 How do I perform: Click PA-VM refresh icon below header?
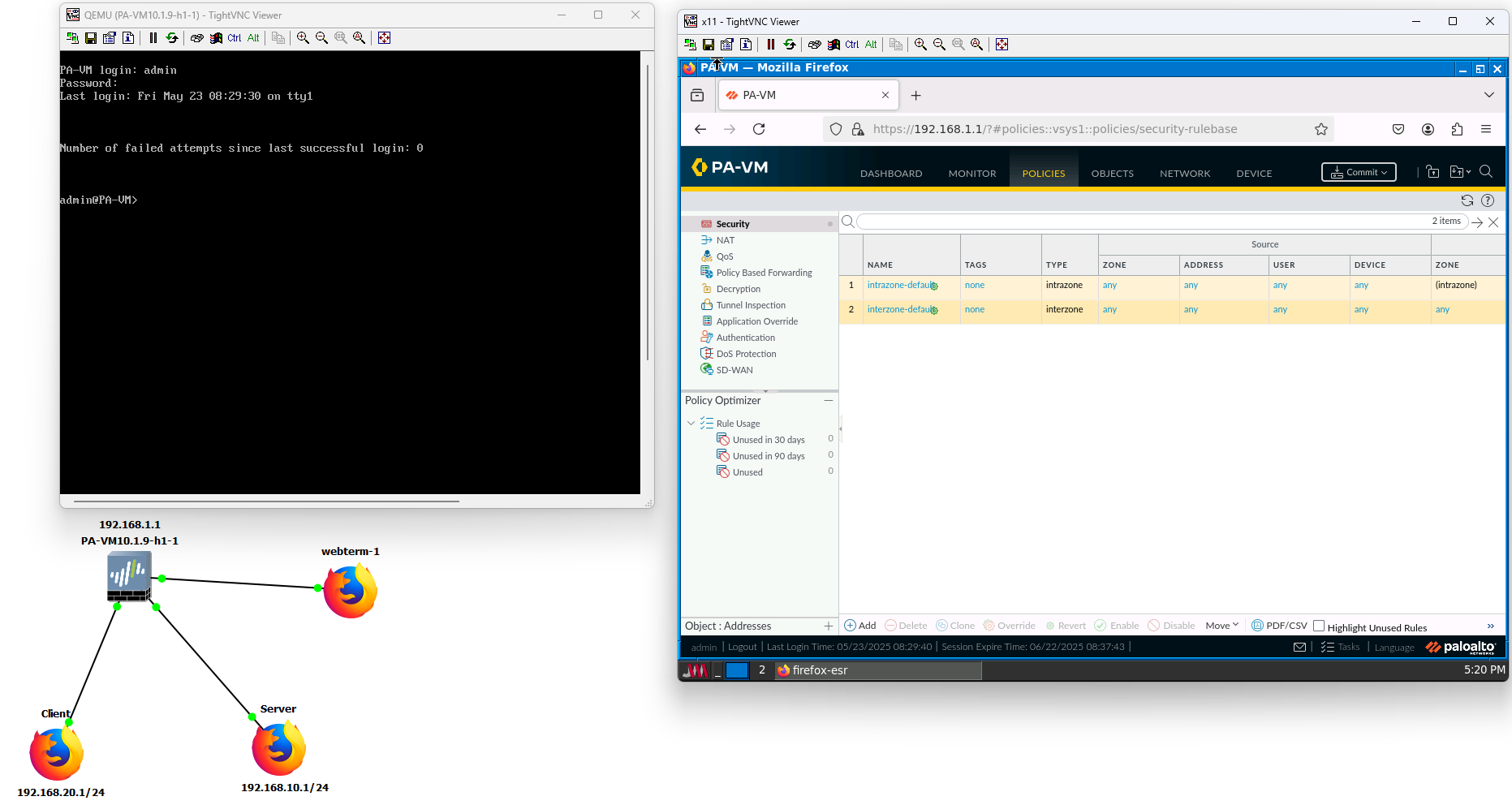click(x=1467, y=200)
